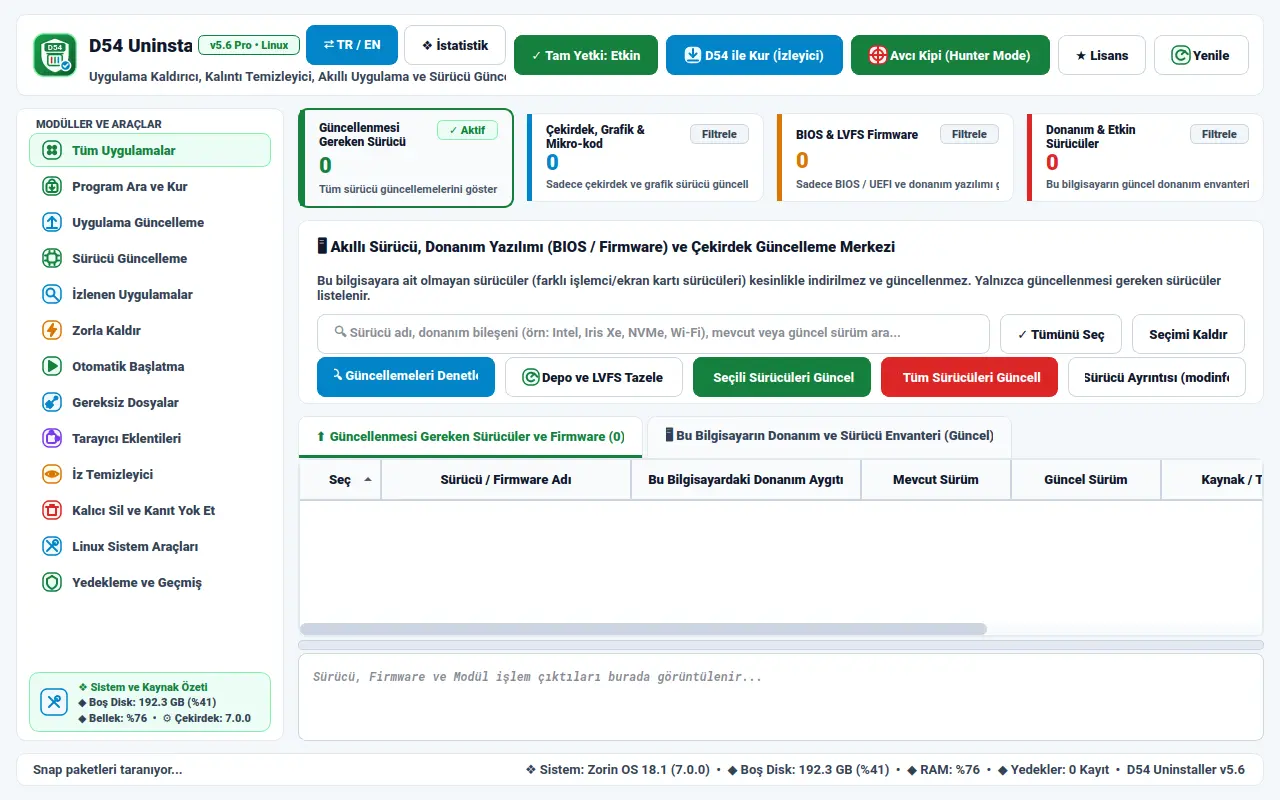The height and width of the screenshot is (800, 1280).
Task: Open the Lisans button
Action: (1102, 55)
